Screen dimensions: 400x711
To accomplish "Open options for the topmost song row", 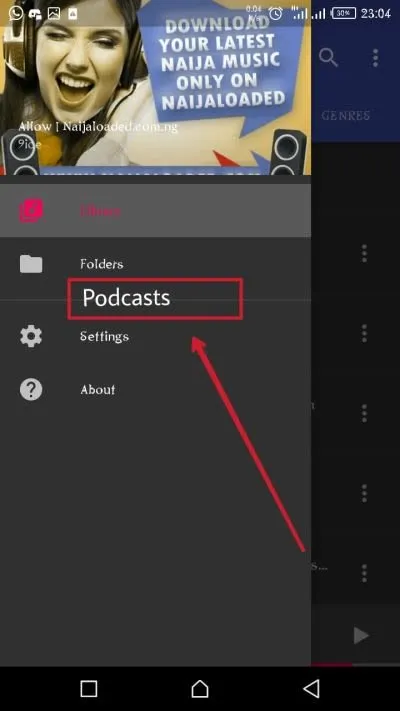I will pyautogui.click(x=364, y=253).
